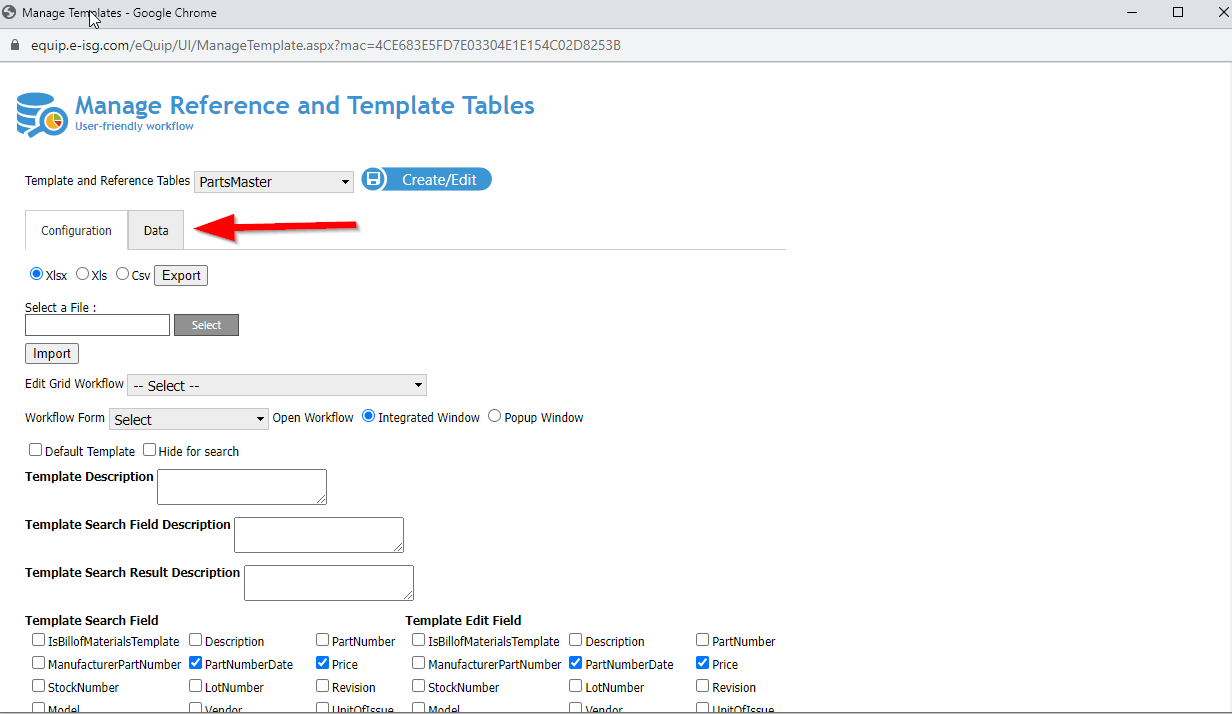Check Description under Template Search Field
The image size is (1232, 714).
click(195, 640)
